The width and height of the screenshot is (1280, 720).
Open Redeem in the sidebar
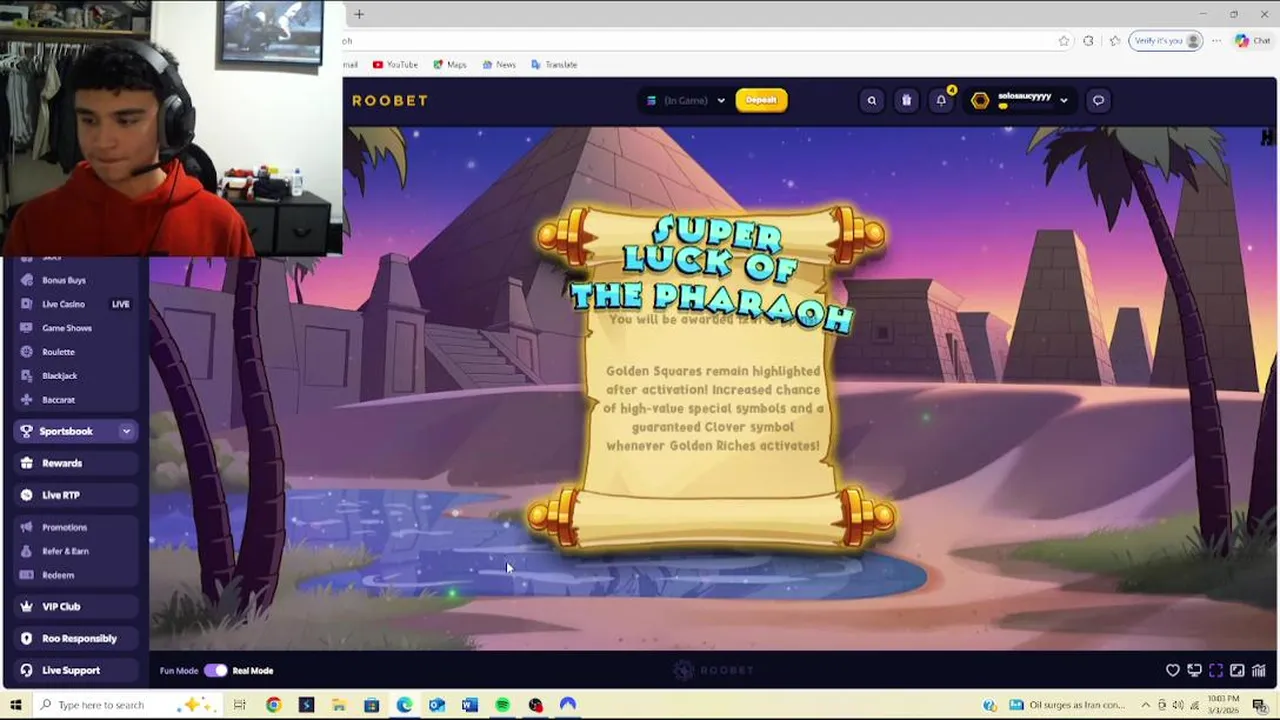click(x=58, y=575)
